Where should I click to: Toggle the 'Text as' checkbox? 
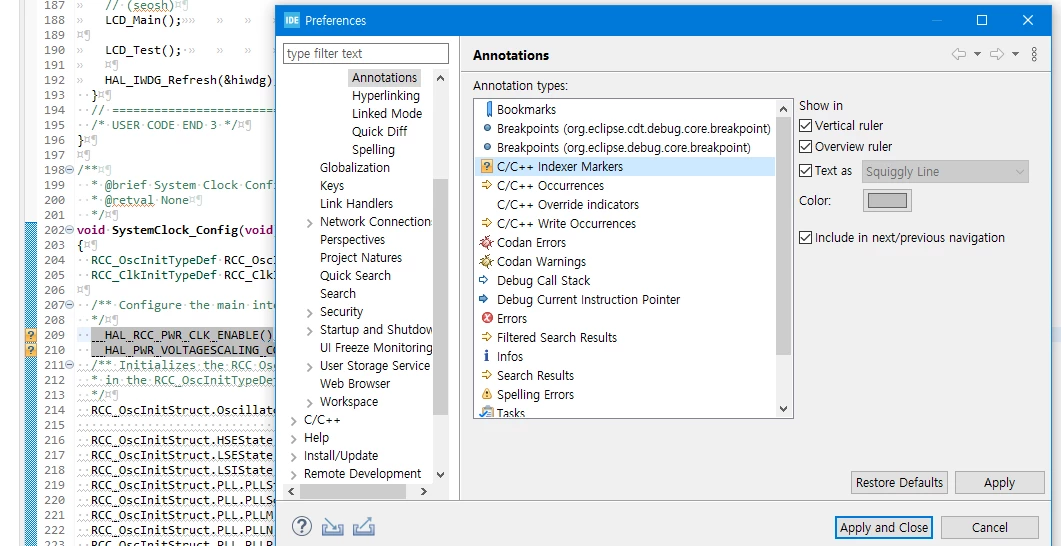805,171
